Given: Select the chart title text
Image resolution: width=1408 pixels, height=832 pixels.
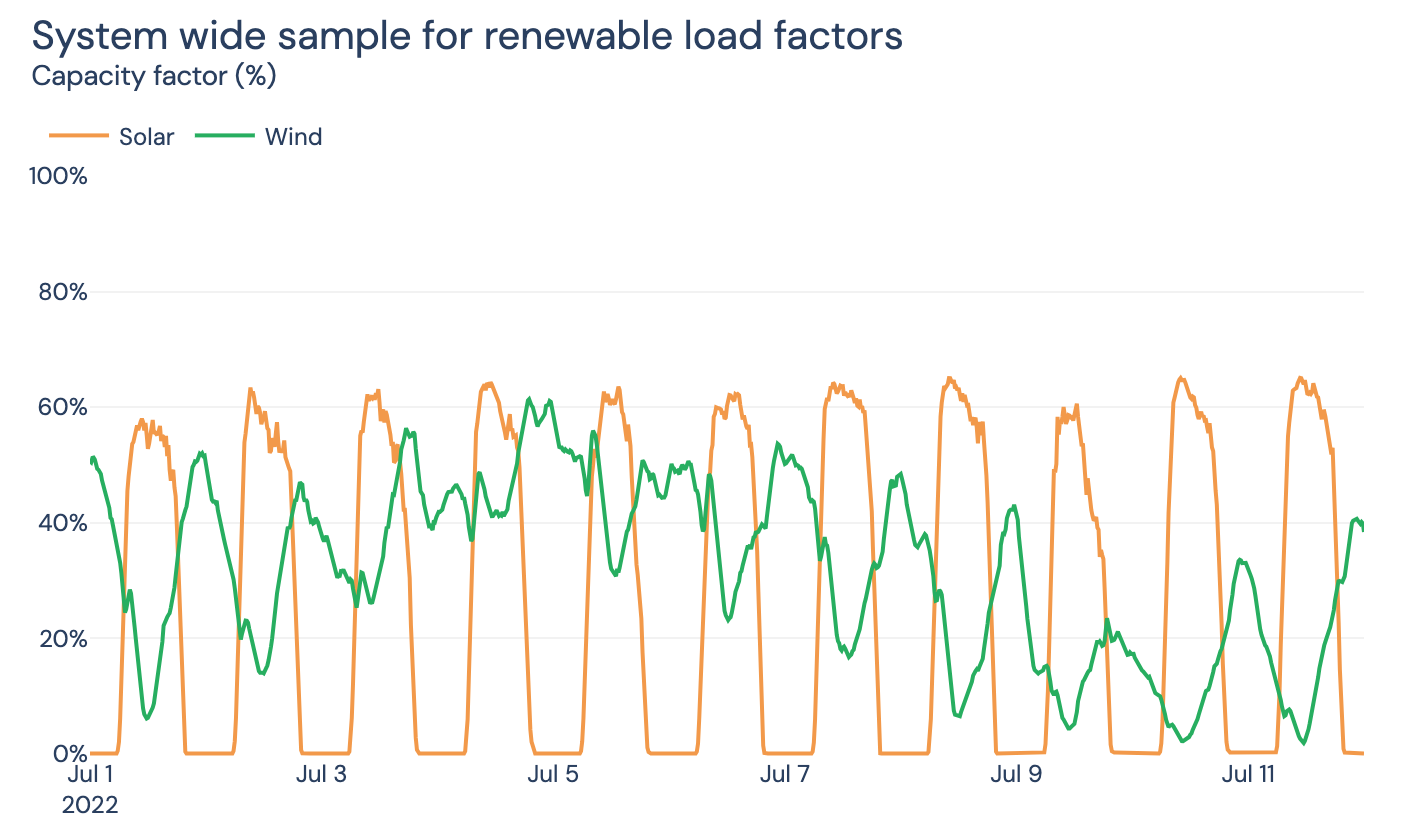Looking at the screenshot, I should pyautogui.click(x=466, y=35).
